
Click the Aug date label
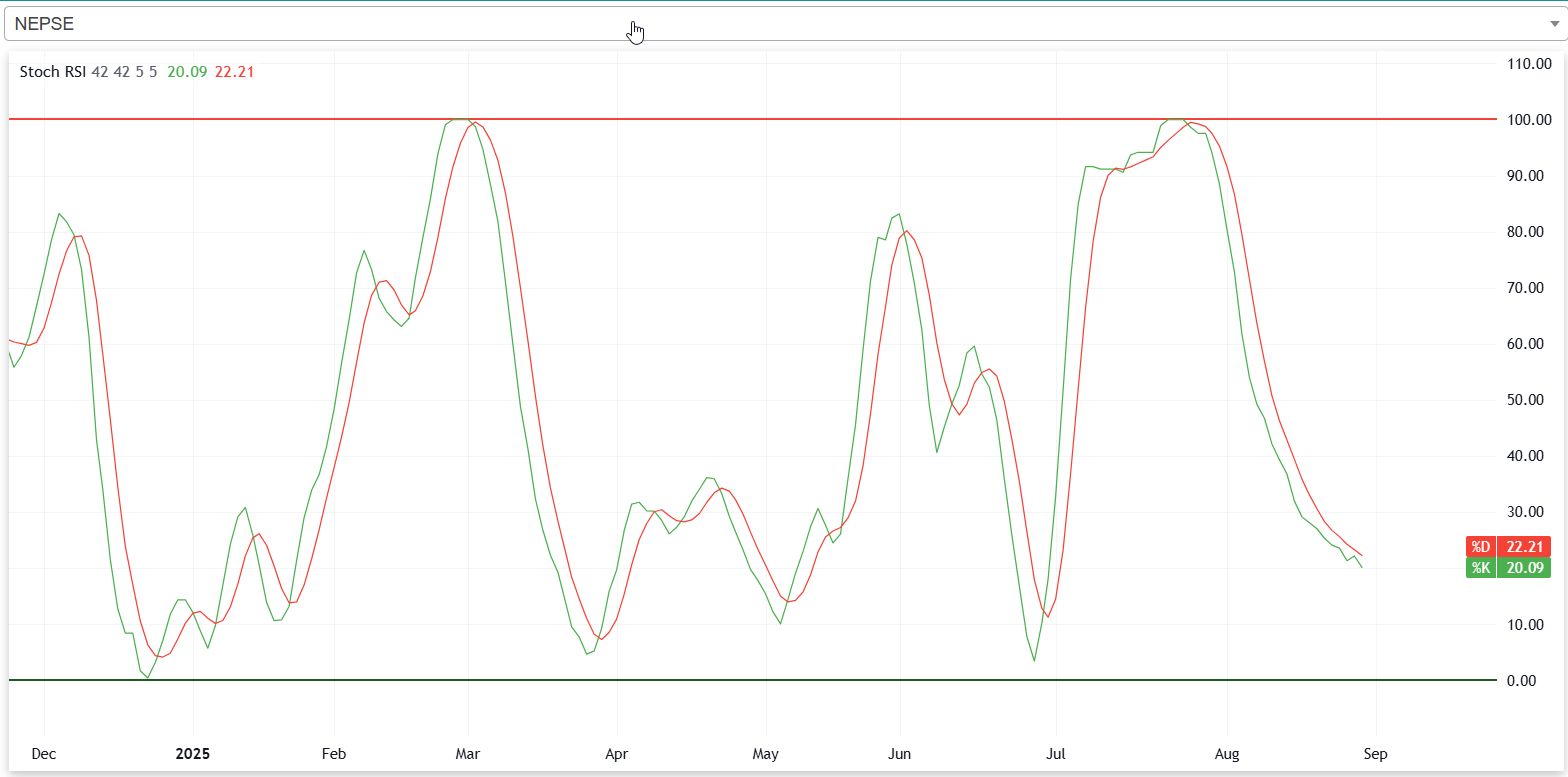pos(1227,754)
